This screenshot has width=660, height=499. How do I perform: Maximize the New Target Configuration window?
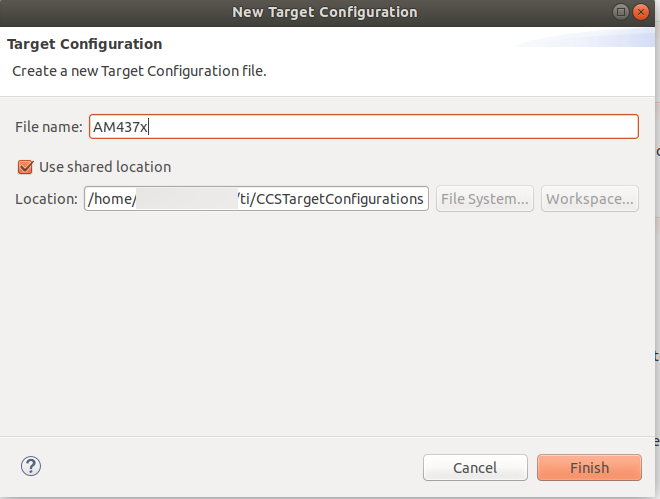[621, 12]
